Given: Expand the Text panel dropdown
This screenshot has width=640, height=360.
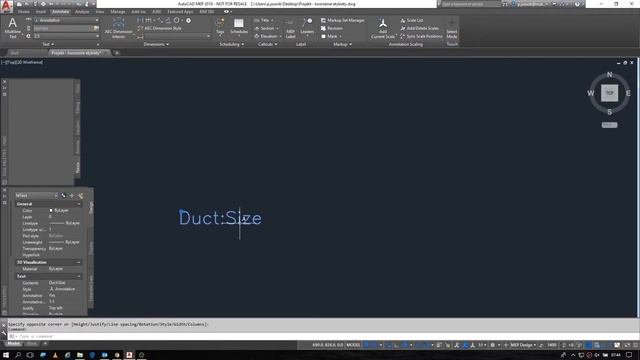Looking at the screenshot, I should 48,44.
